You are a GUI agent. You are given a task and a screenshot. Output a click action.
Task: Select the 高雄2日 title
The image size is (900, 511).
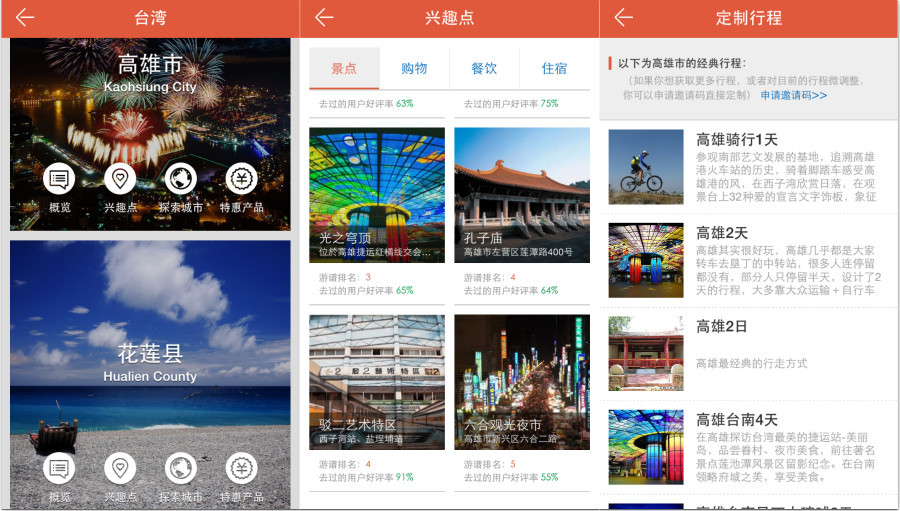(x=721, y=327)
